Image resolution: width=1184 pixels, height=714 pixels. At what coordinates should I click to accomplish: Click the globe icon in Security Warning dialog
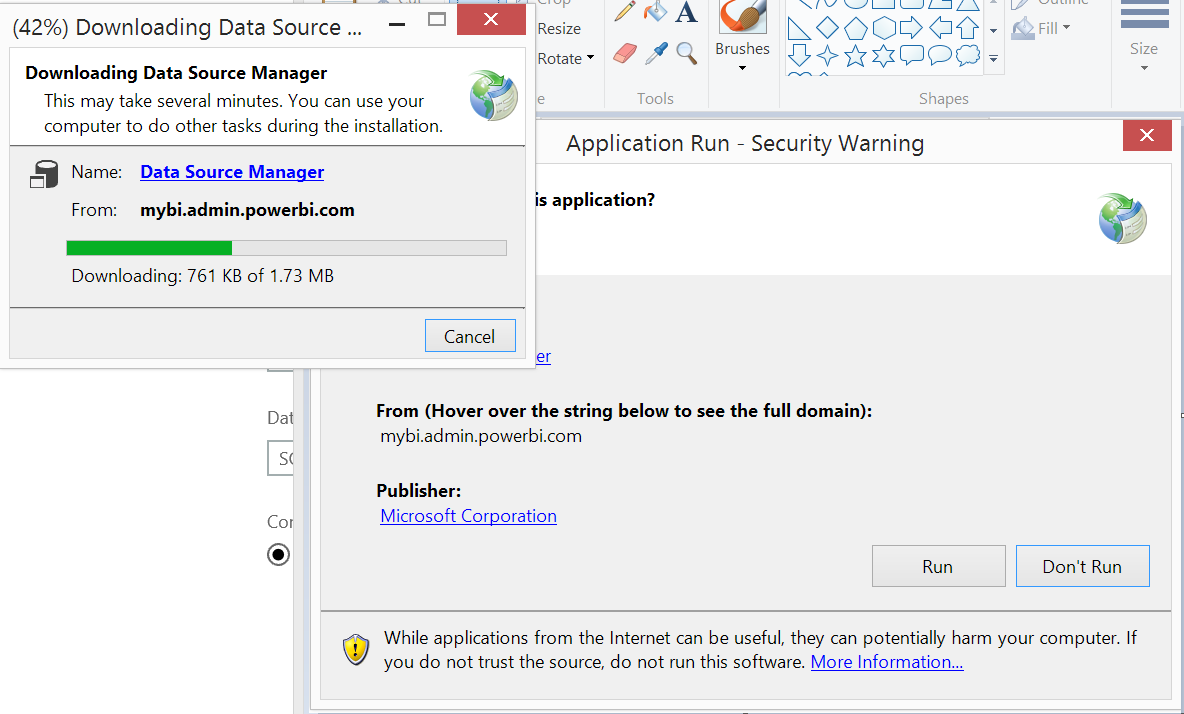coord(1122,219)
